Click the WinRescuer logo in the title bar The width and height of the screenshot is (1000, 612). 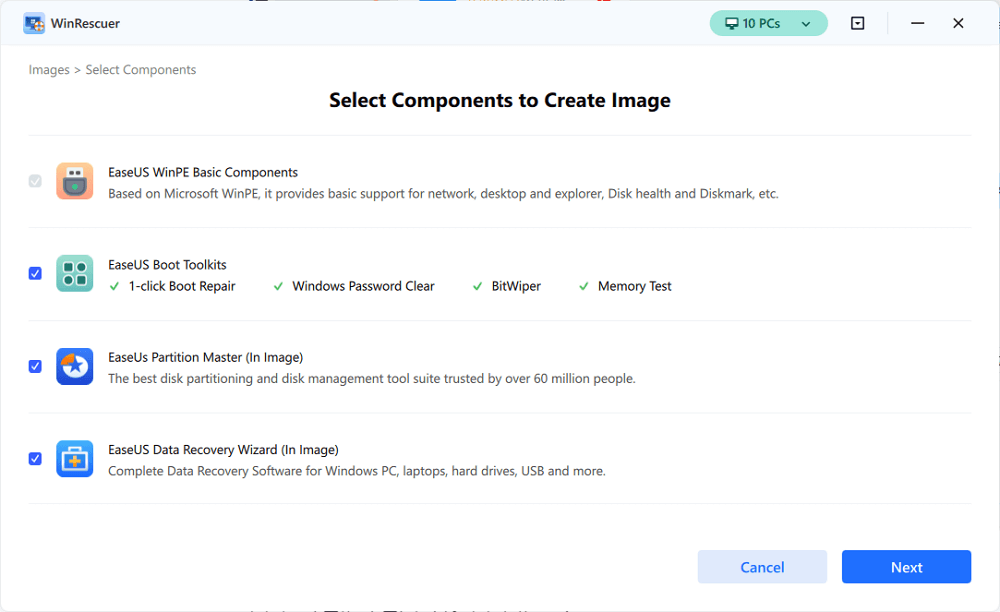pyautogui.click(x=33, y=22)
